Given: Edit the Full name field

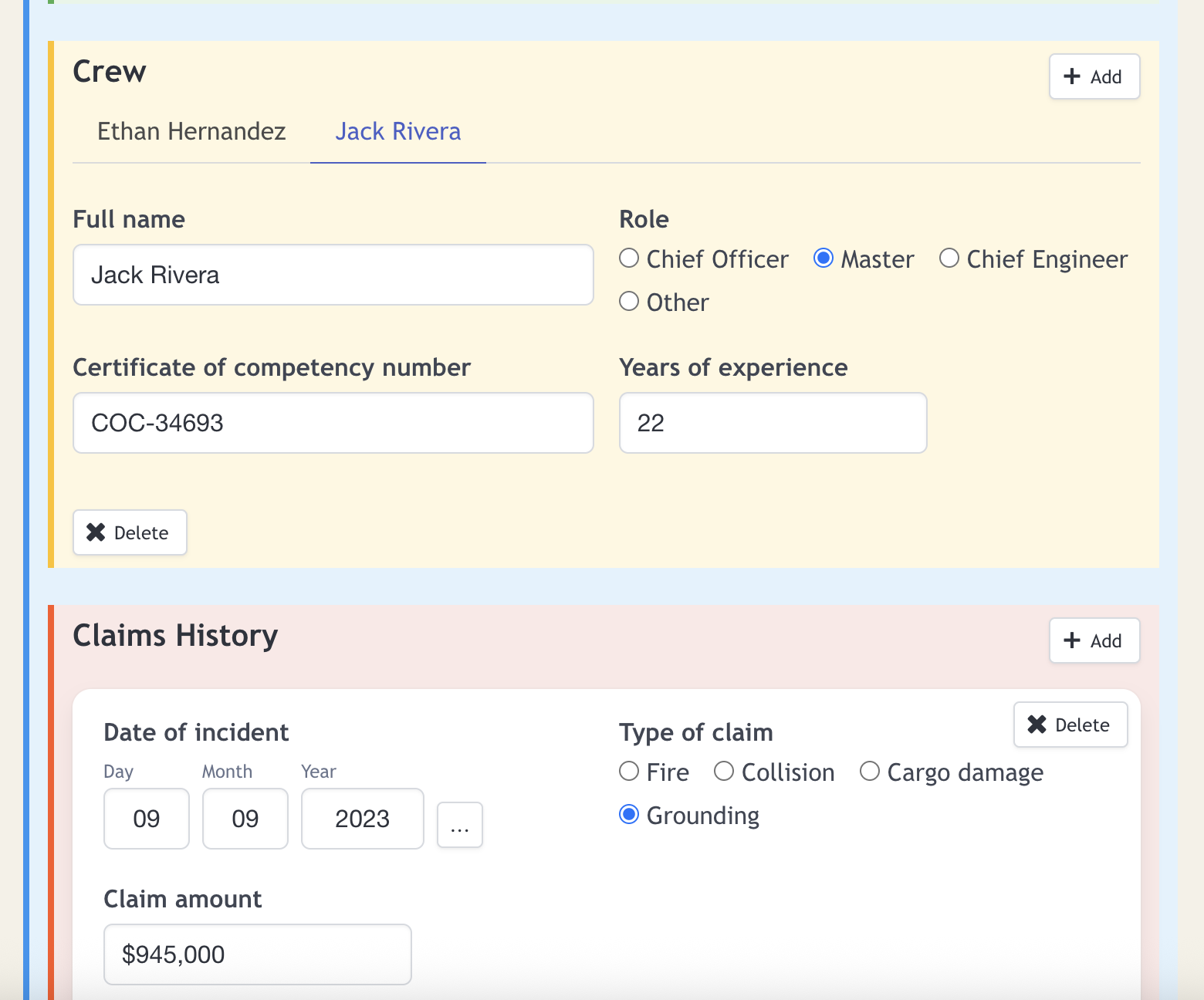Looking at the screenshot, I should click(333, 275).
